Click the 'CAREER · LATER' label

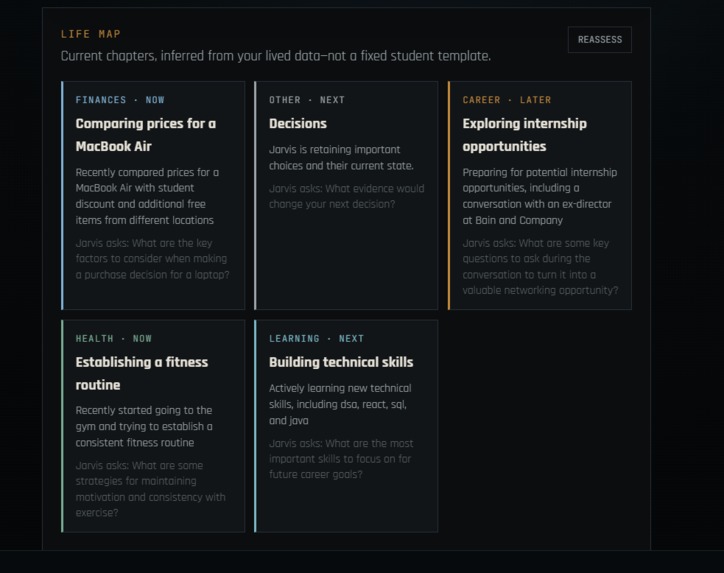[507, 100]
